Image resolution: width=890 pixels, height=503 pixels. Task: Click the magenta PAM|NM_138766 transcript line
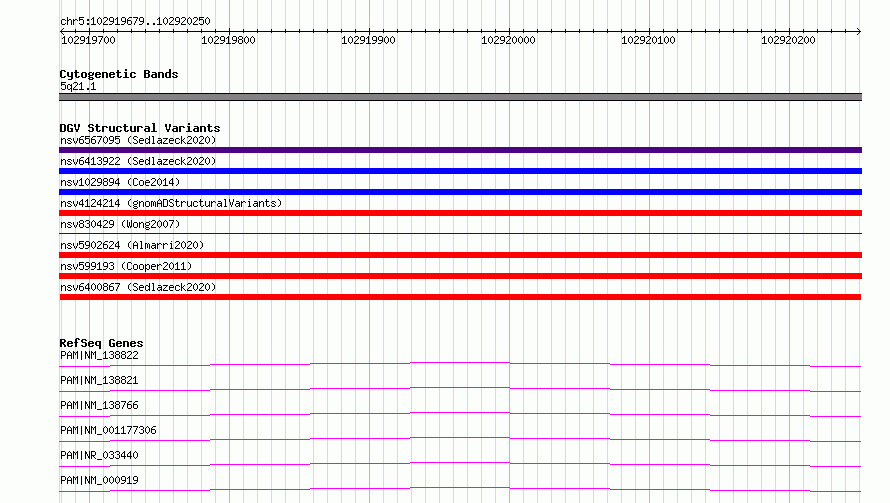[460, 414]
